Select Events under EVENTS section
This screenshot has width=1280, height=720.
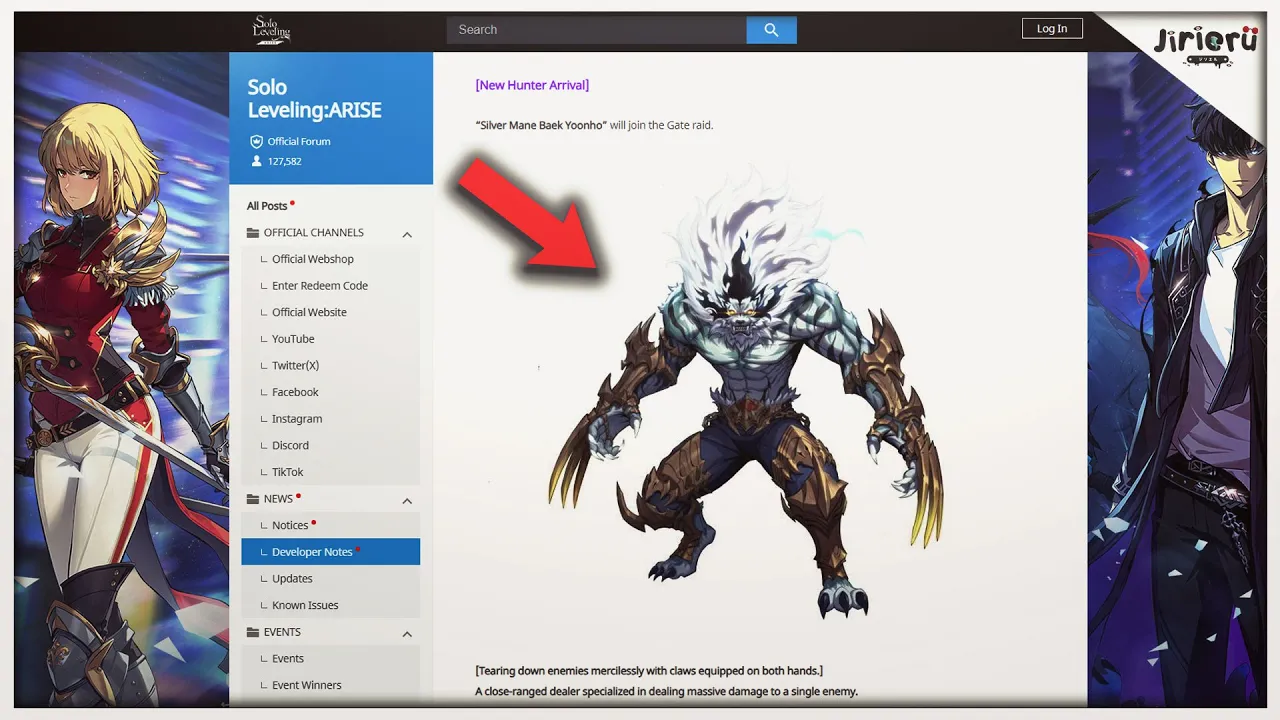[288, 659]
